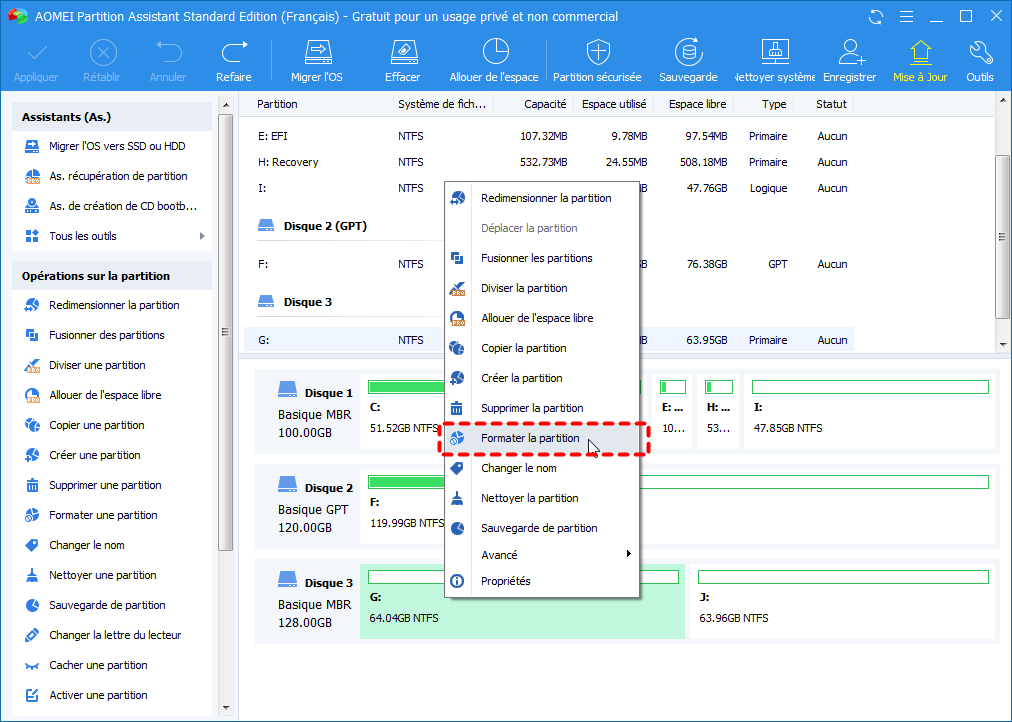Select the E: EFI partition row
1012x722 pixels.
(x=549, y=136)
